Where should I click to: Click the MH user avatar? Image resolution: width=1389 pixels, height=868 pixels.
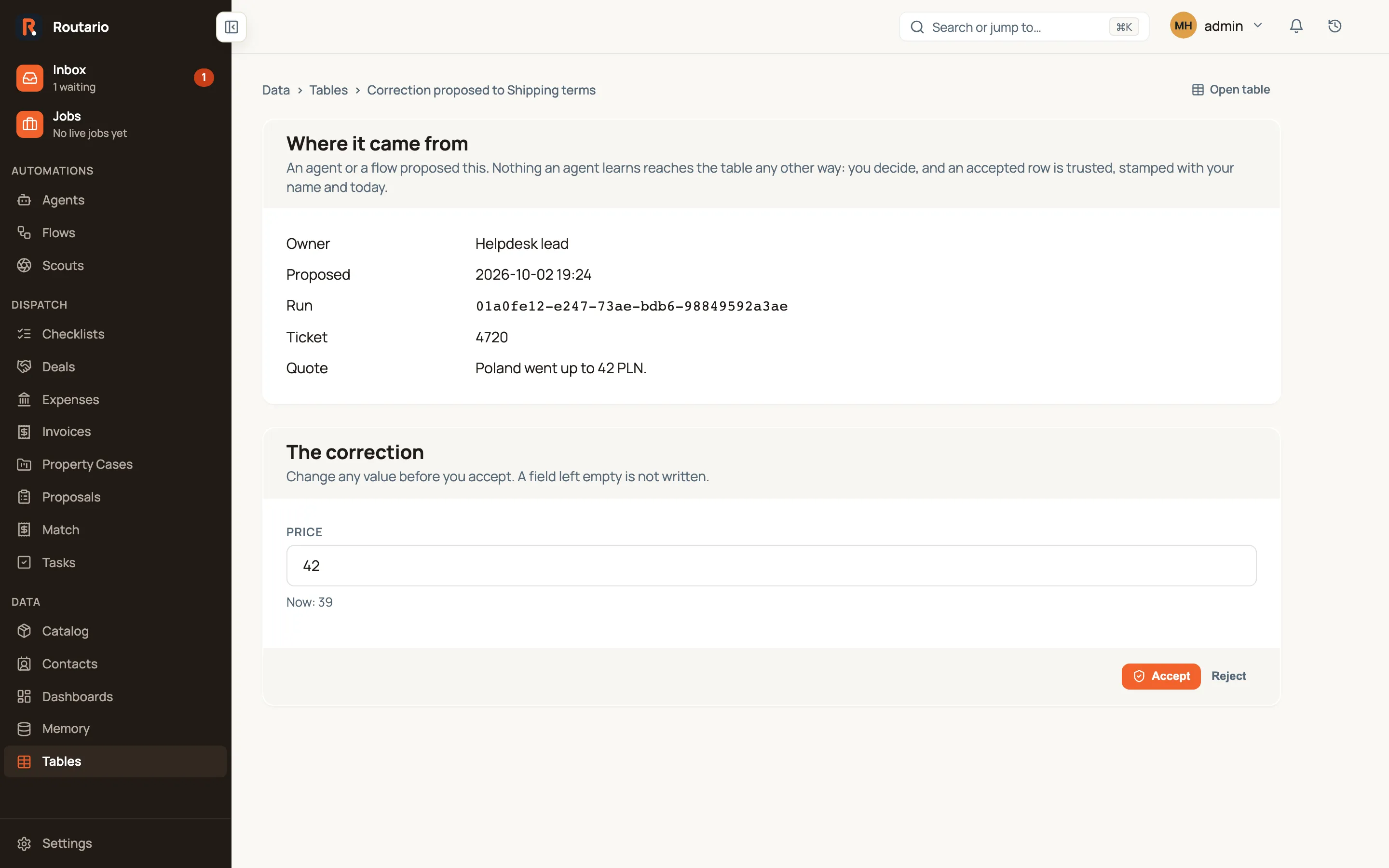(x=1183, y=26)
